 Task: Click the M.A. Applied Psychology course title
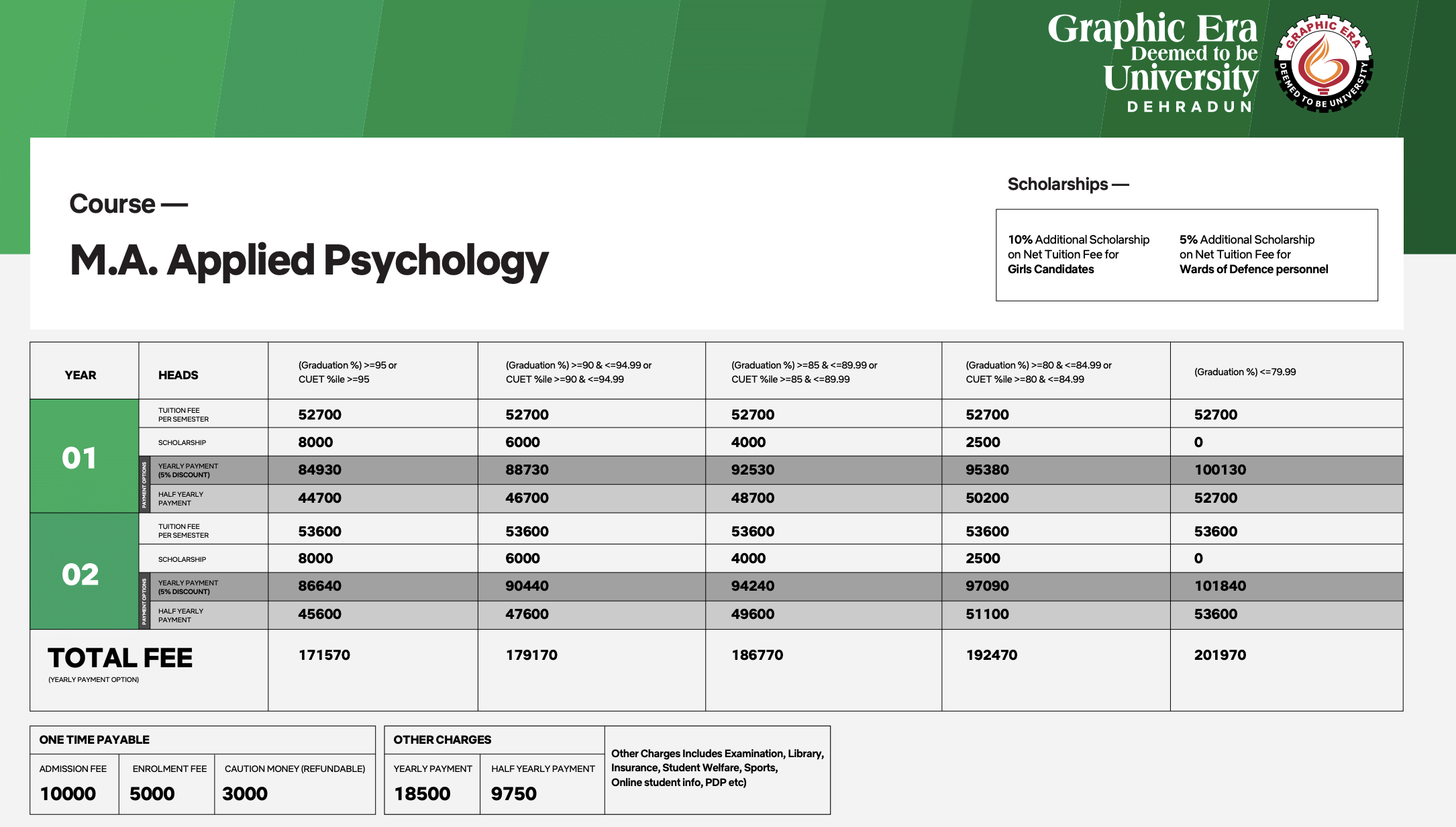coord(309,260)
